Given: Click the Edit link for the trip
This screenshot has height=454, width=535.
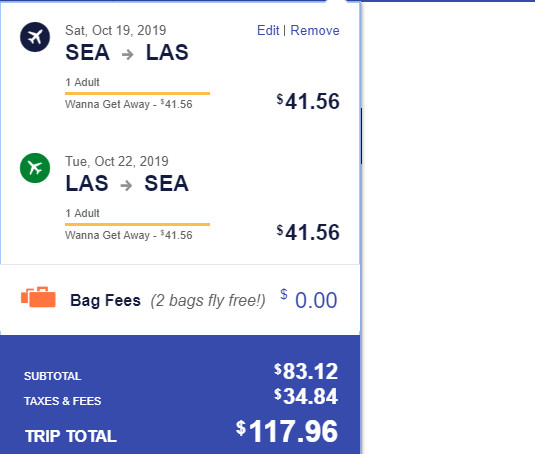Looking at the screenshot, I should point(268,30).
